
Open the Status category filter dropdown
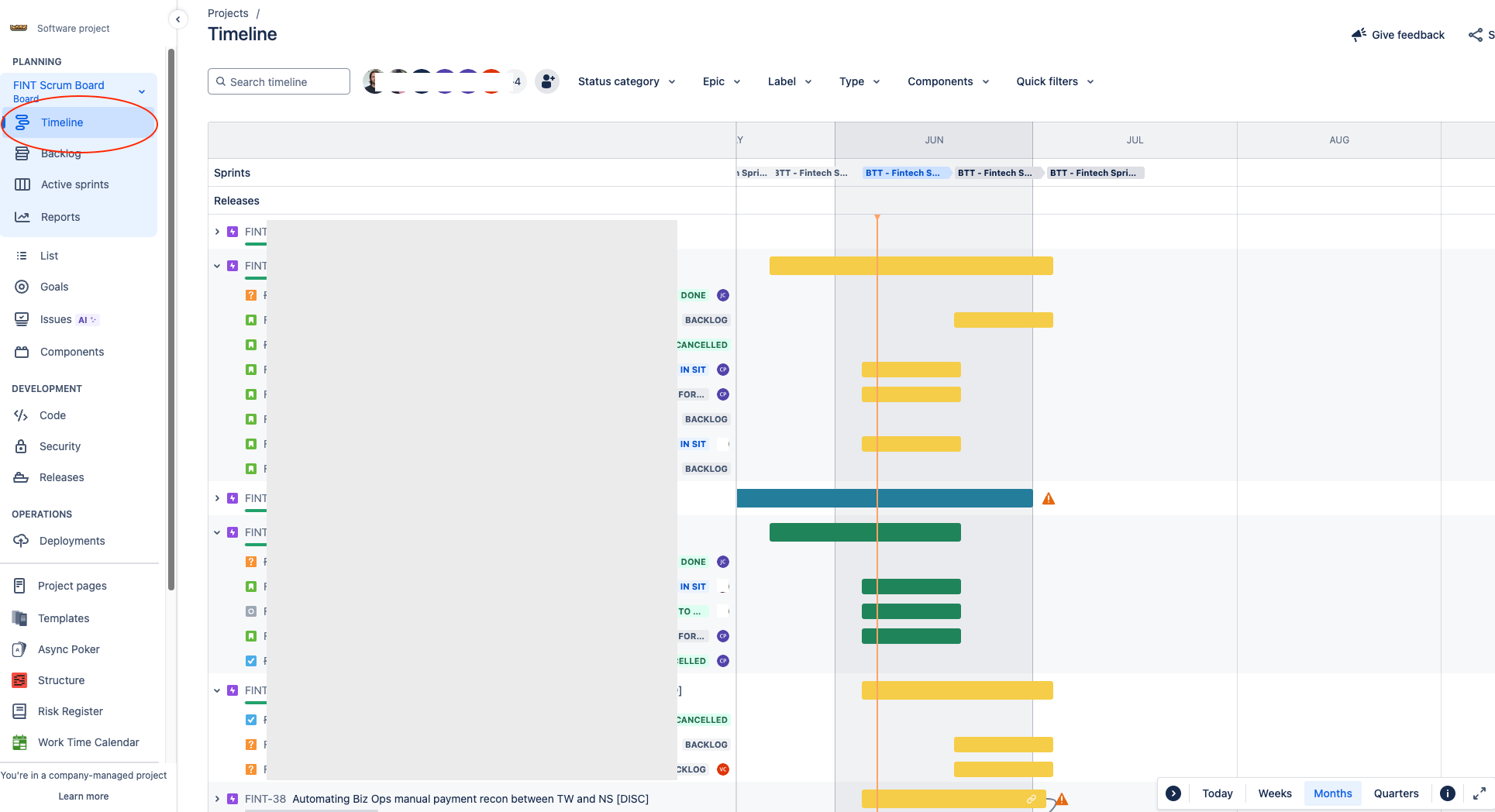[x=626, y=81]
